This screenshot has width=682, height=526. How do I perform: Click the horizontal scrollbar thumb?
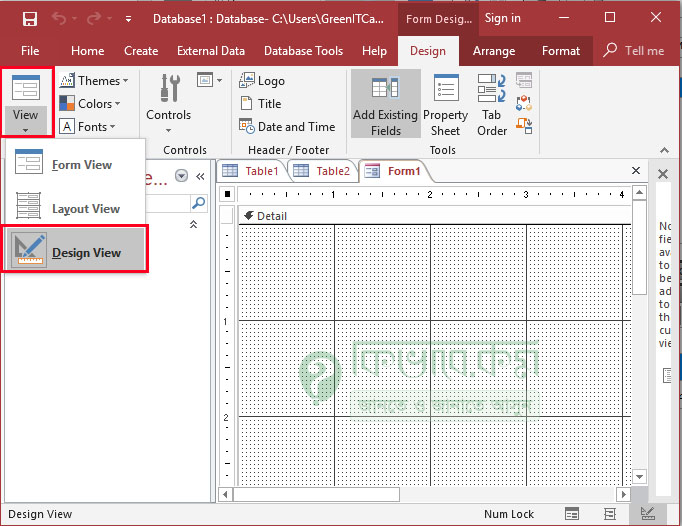pyautogui.click(x=316, y=494)
